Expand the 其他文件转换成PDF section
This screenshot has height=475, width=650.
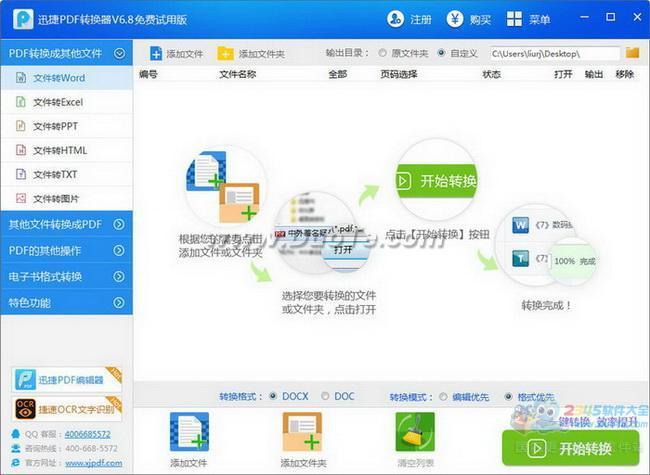pyautogui.click(x=66, y=224)
